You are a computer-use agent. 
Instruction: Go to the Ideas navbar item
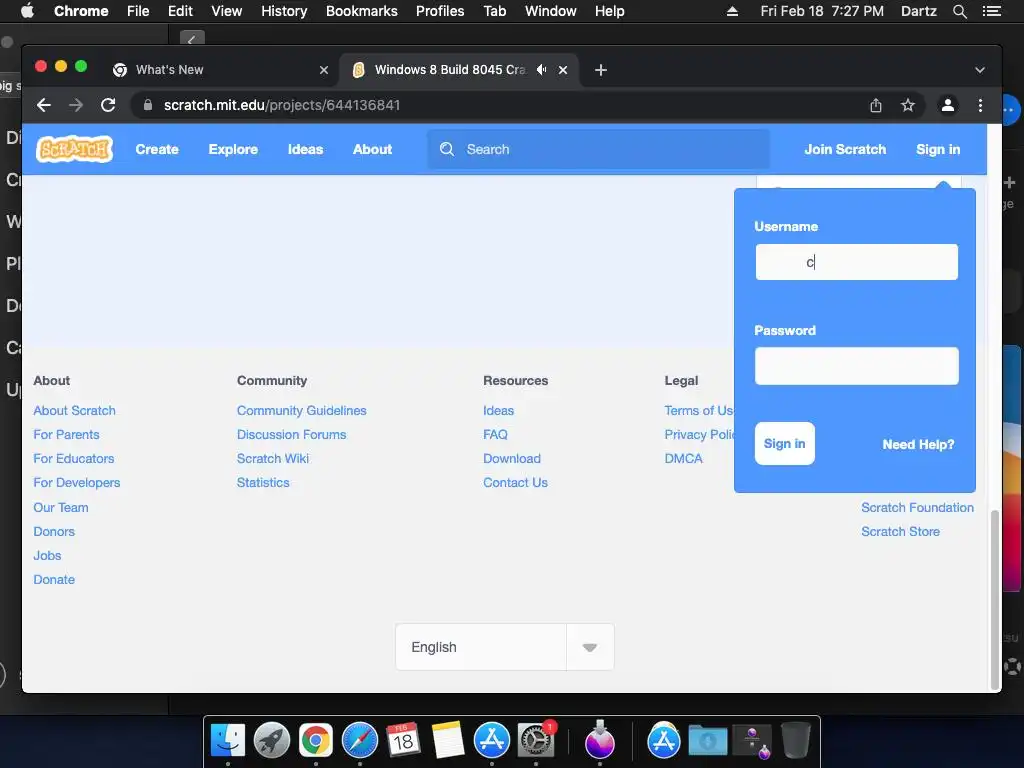click(306, 149)
